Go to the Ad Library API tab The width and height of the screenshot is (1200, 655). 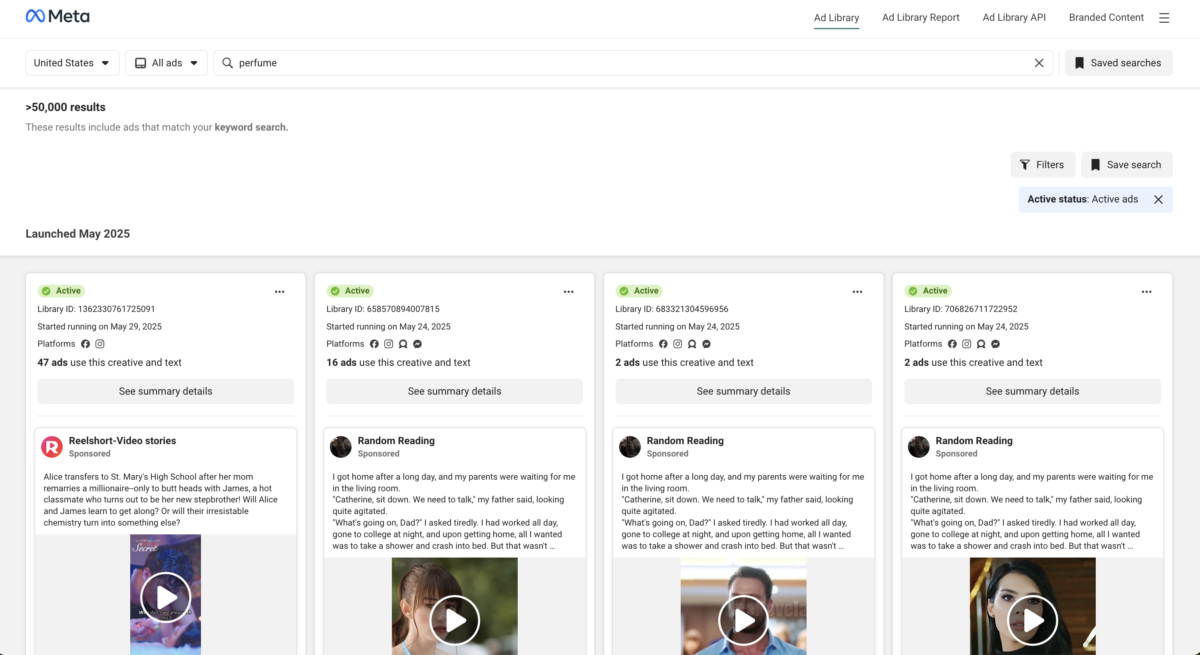1014,18
